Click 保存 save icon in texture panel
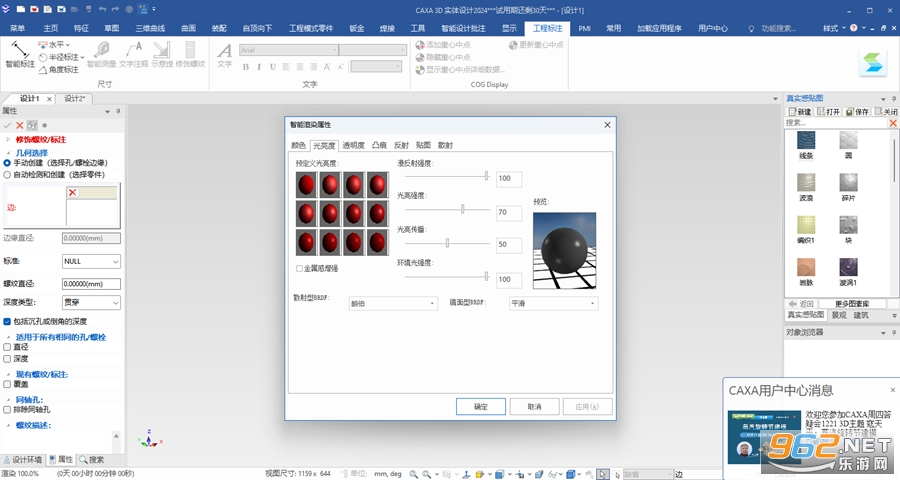 pos(857,111)
